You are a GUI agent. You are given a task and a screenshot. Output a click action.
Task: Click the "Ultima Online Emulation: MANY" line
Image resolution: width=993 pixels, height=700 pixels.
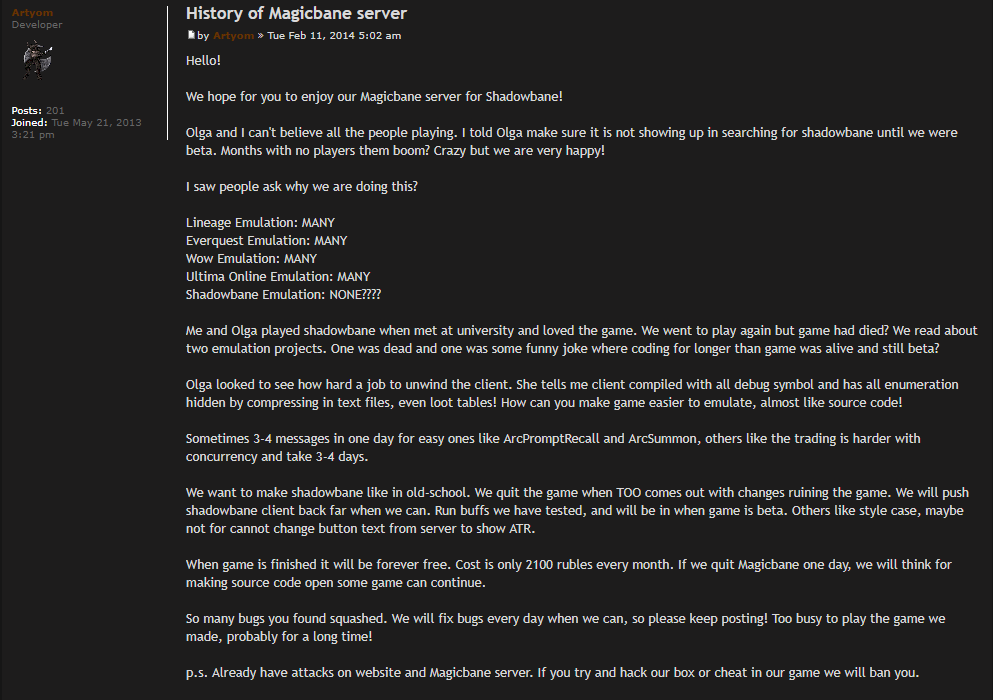(278, 277)
